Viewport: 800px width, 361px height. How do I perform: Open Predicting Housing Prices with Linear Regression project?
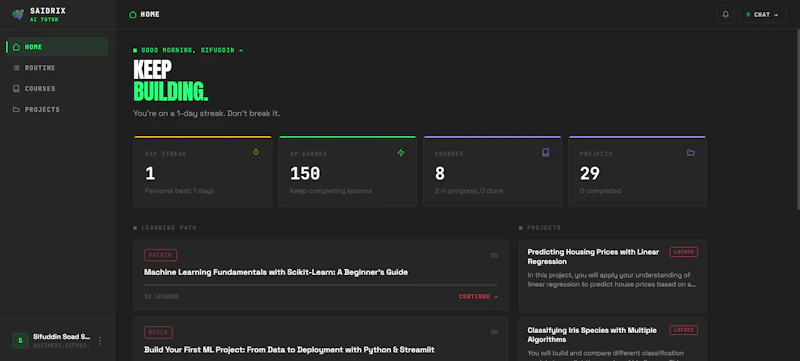pyautogui.click(x=593, y=256)
